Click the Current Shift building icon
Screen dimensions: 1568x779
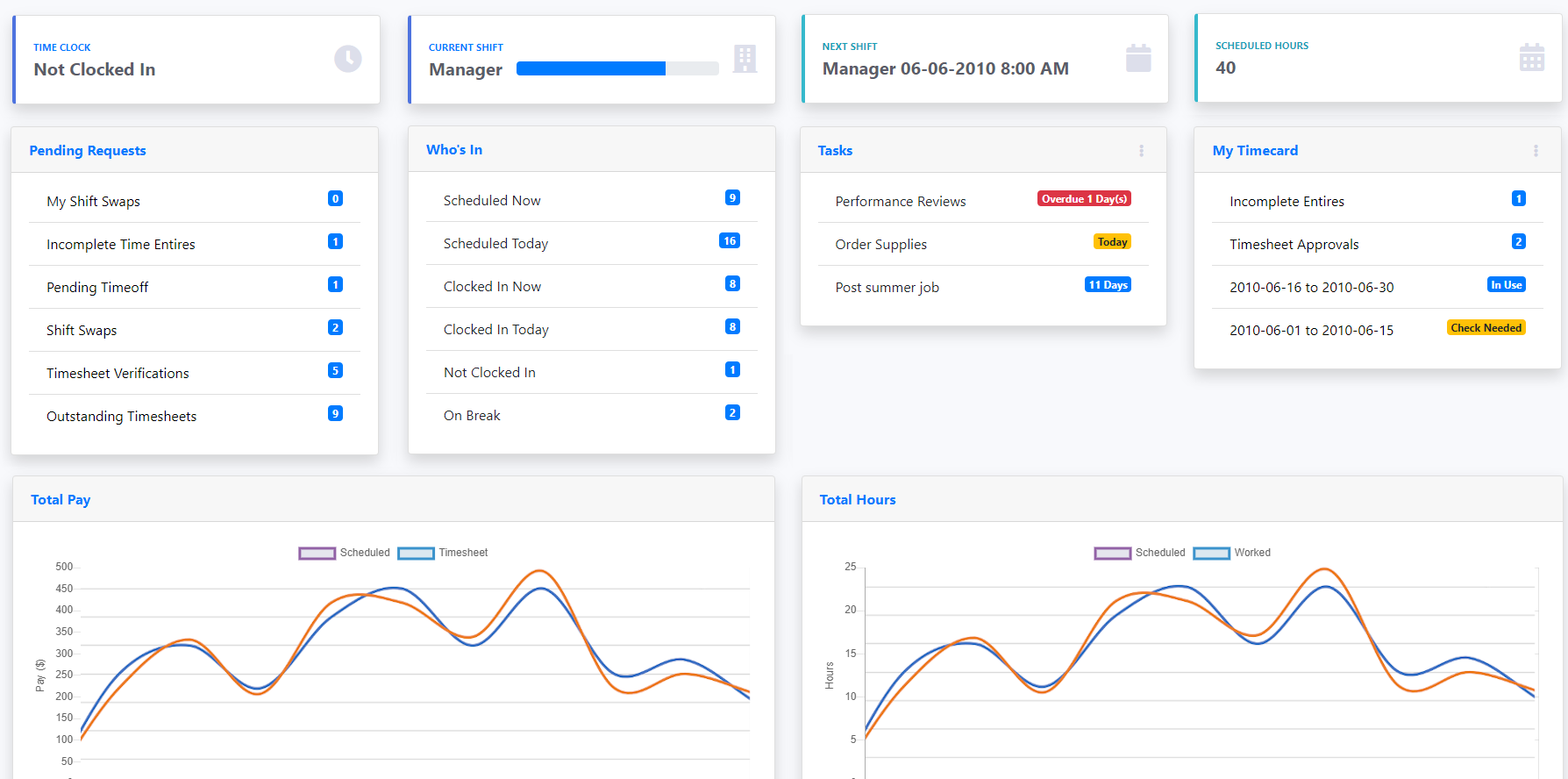(745, 59)
